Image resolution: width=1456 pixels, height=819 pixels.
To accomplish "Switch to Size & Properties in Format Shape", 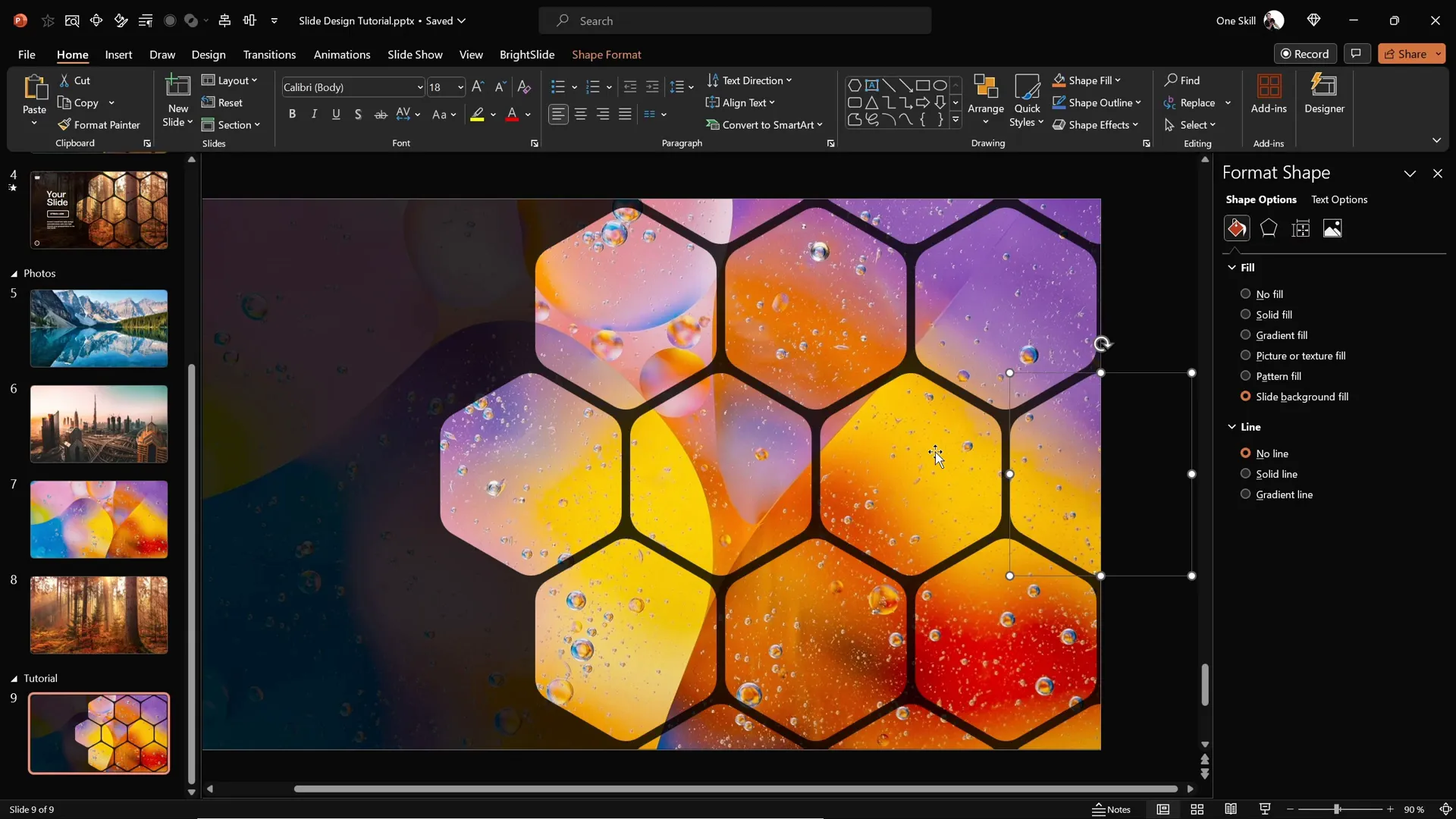I will 1301,227.
